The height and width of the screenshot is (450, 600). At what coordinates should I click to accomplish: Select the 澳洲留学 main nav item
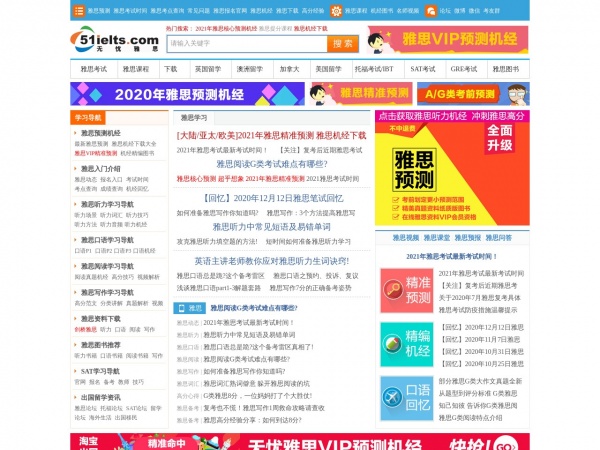[250, 69]
